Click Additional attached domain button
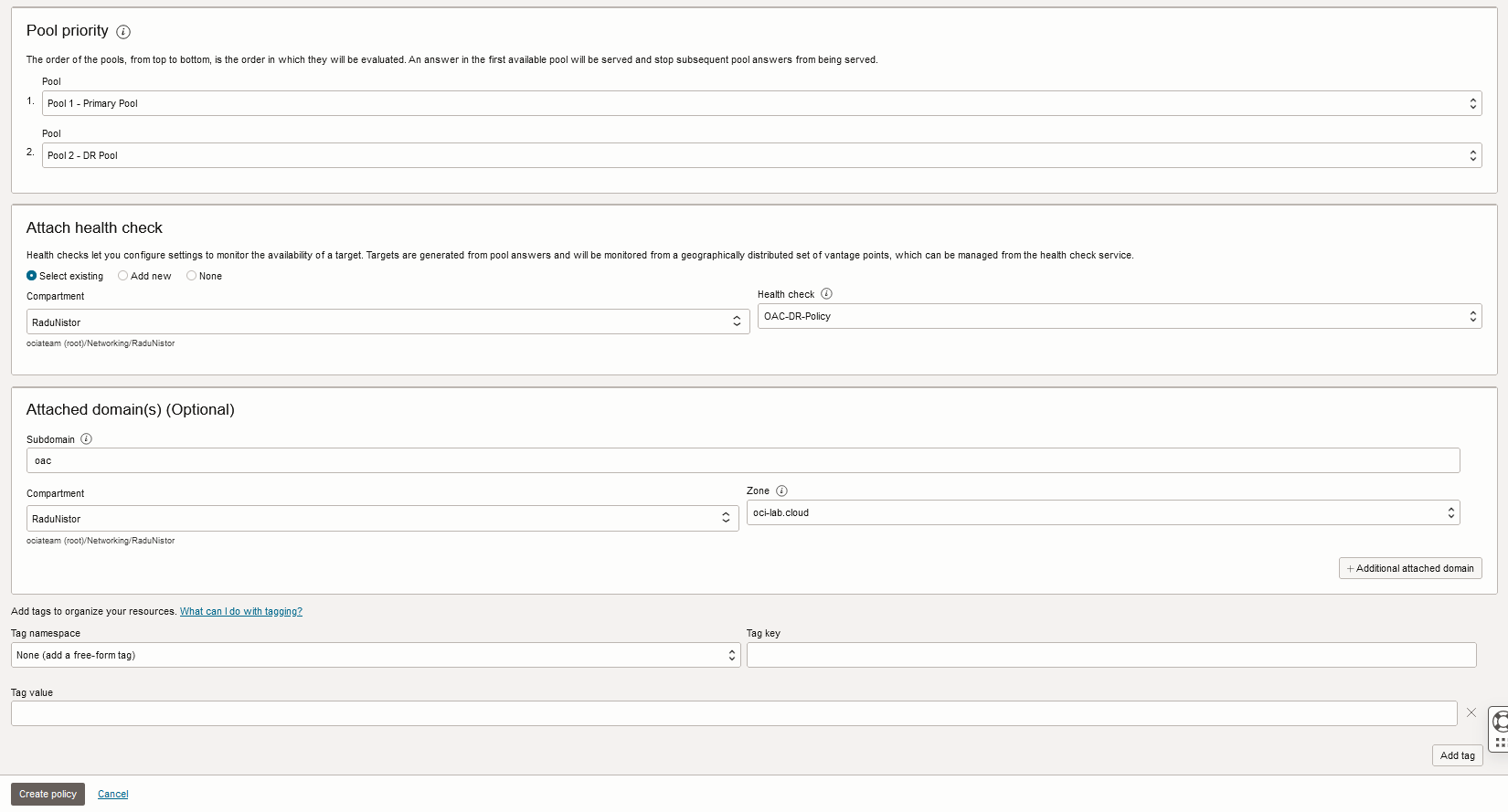This screenshot has width=1508, height=812. (x=1410, y=568)
